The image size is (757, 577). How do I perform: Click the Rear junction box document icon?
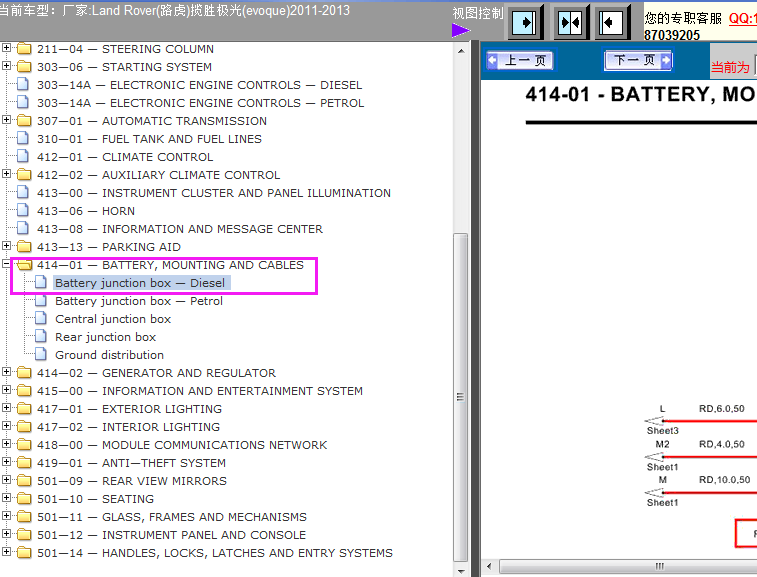tap(41, 336)
